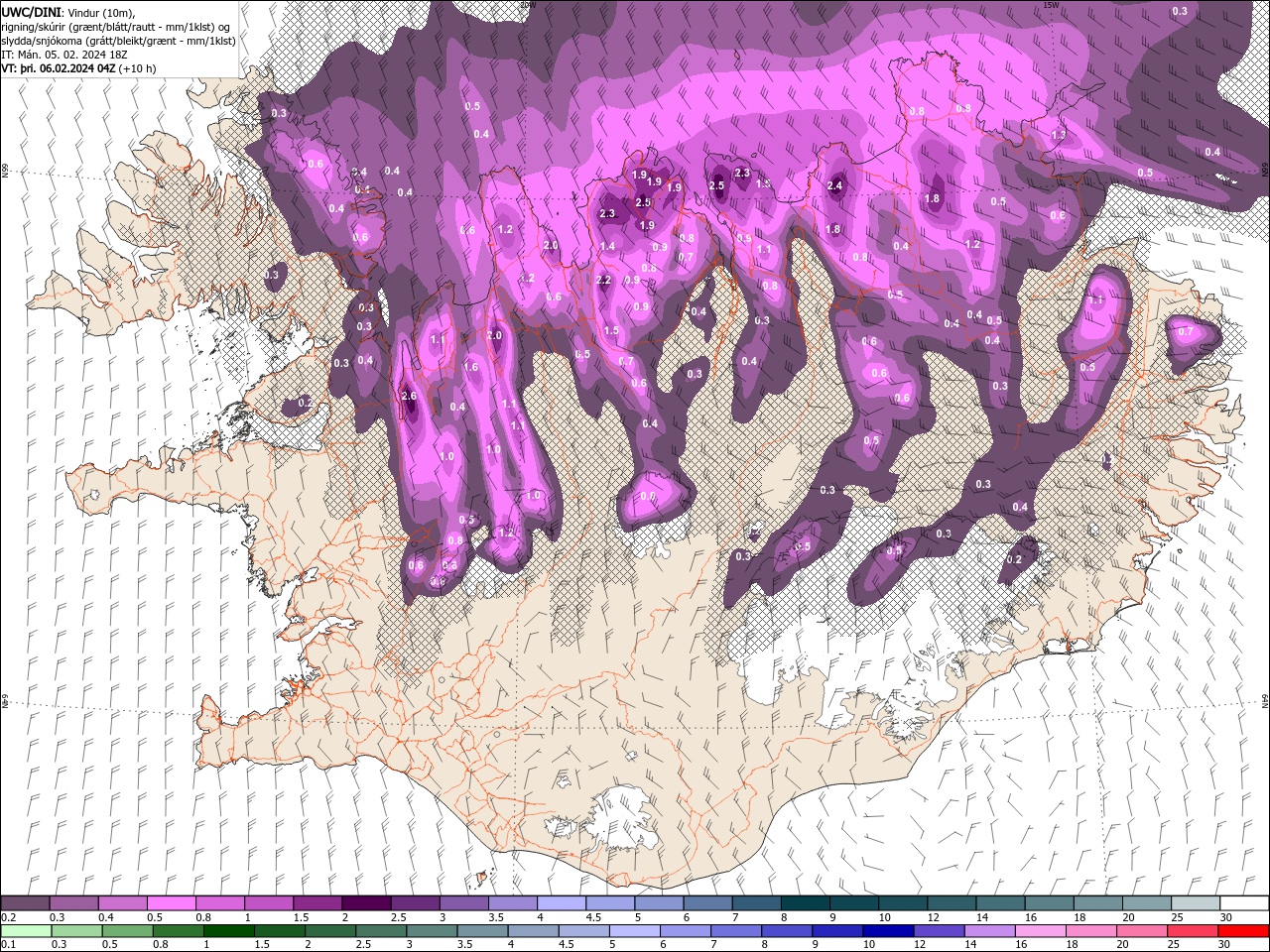Click the slate blue 6–7 snow legend swatch
Viewport: 1270px width, 952px height.
pos(708,903)
